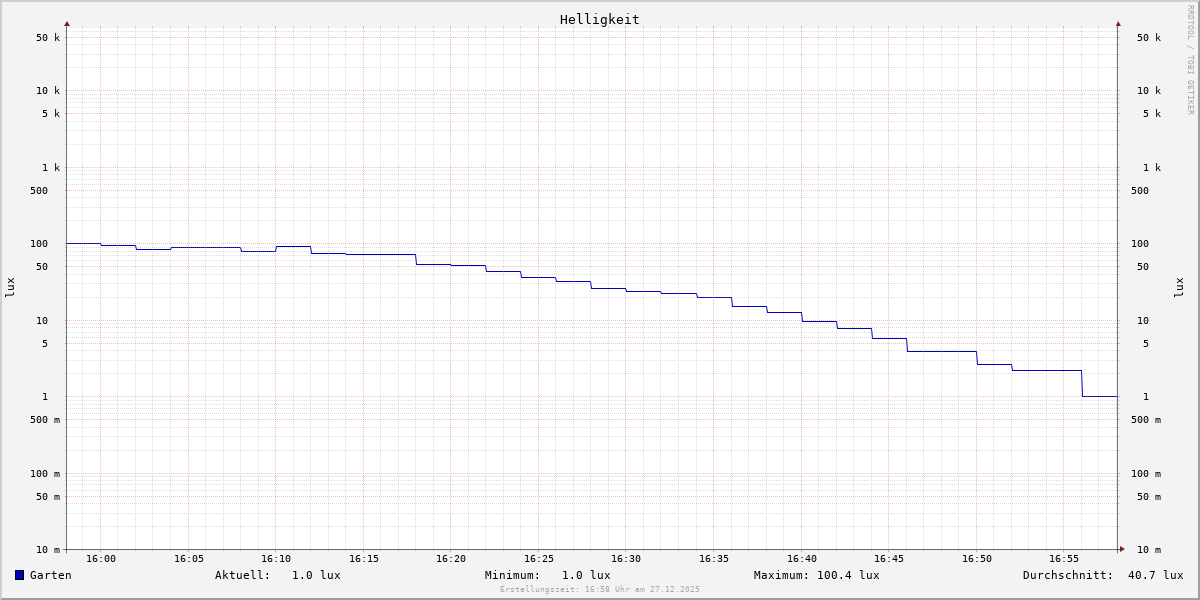Click the left vertical lux axis title
Viewport: 1200px width, 600px height.
coord(10,287)
